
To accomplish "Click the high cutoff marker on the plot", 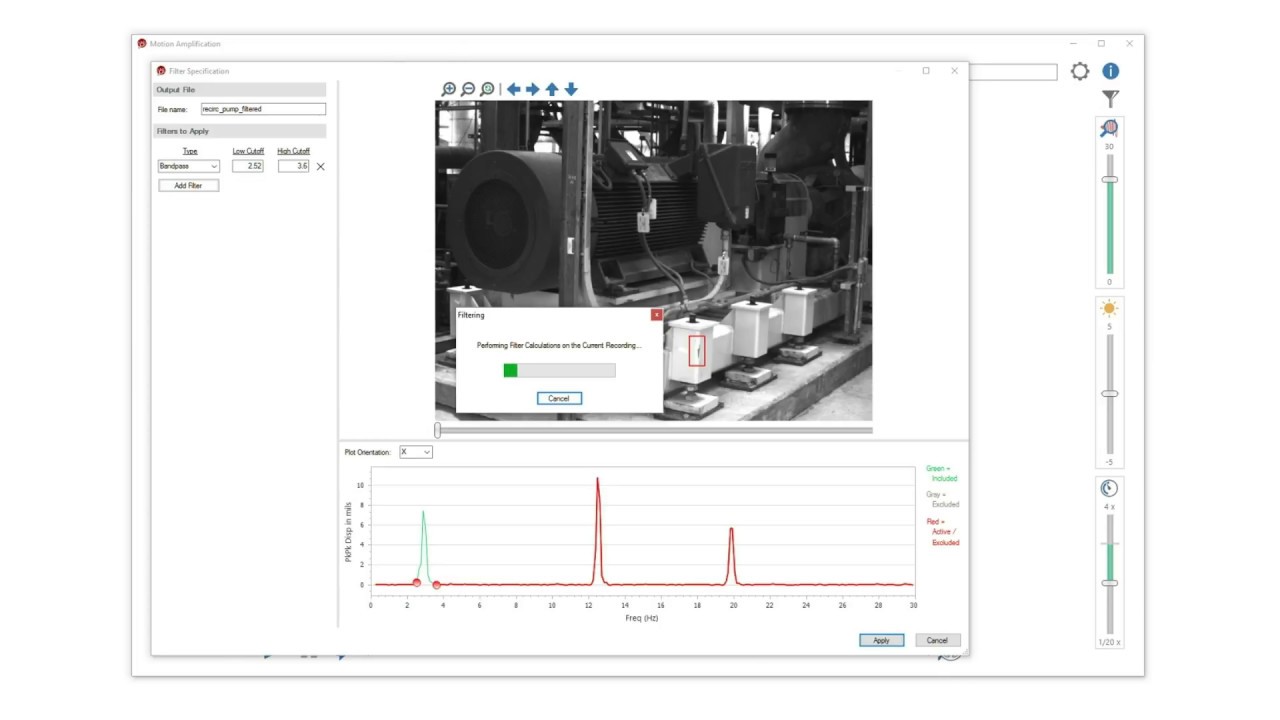I will tap(436, 585).
